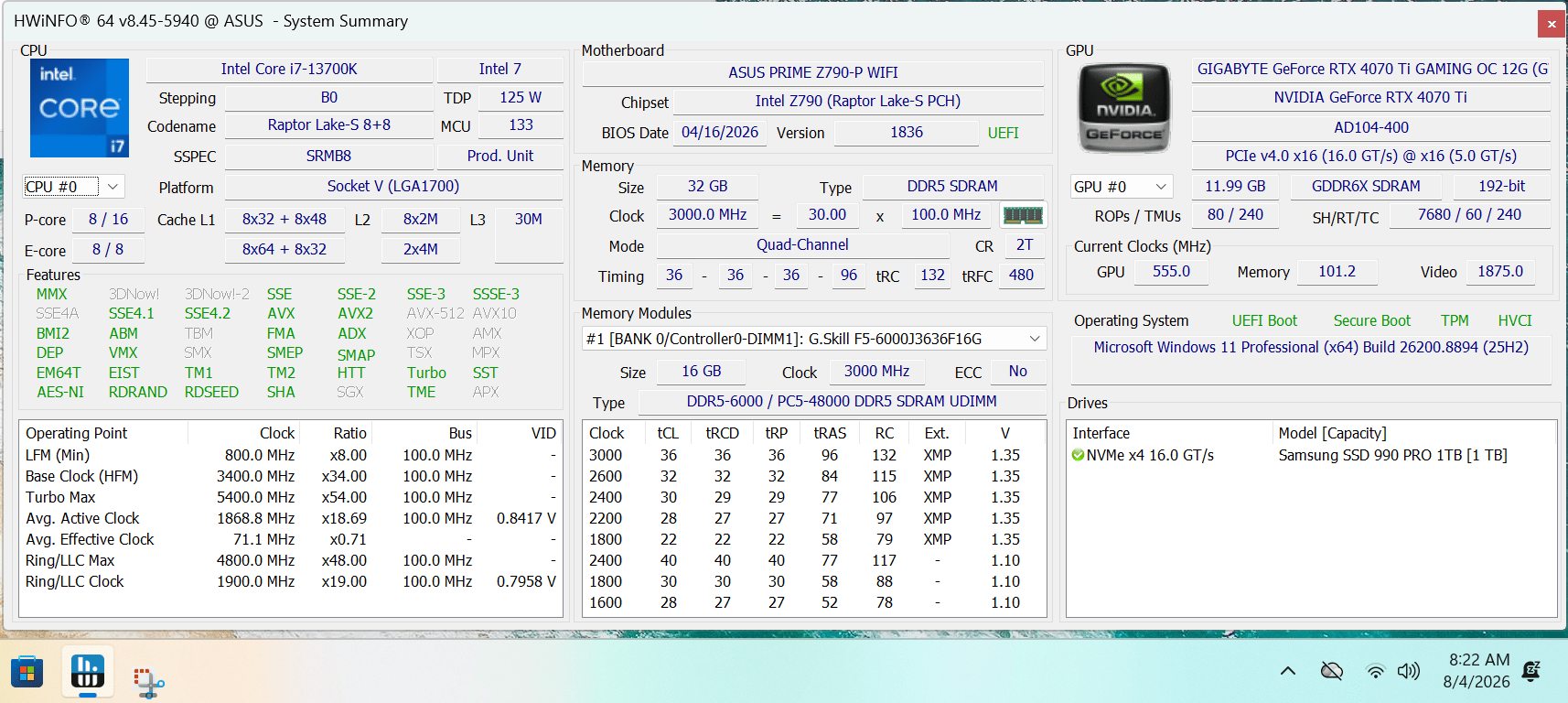Click the GIGABYTE GeForce RTX 4070 Ti field
The width and height of the screenshot is (1568, 703).
[1371, 70]
